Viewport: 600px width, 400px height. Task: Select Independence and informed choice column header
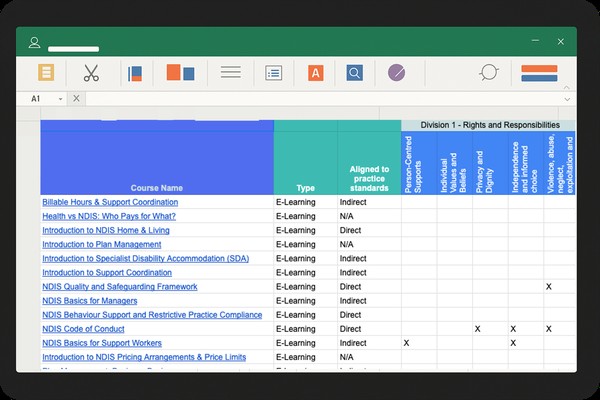point(526,163)
